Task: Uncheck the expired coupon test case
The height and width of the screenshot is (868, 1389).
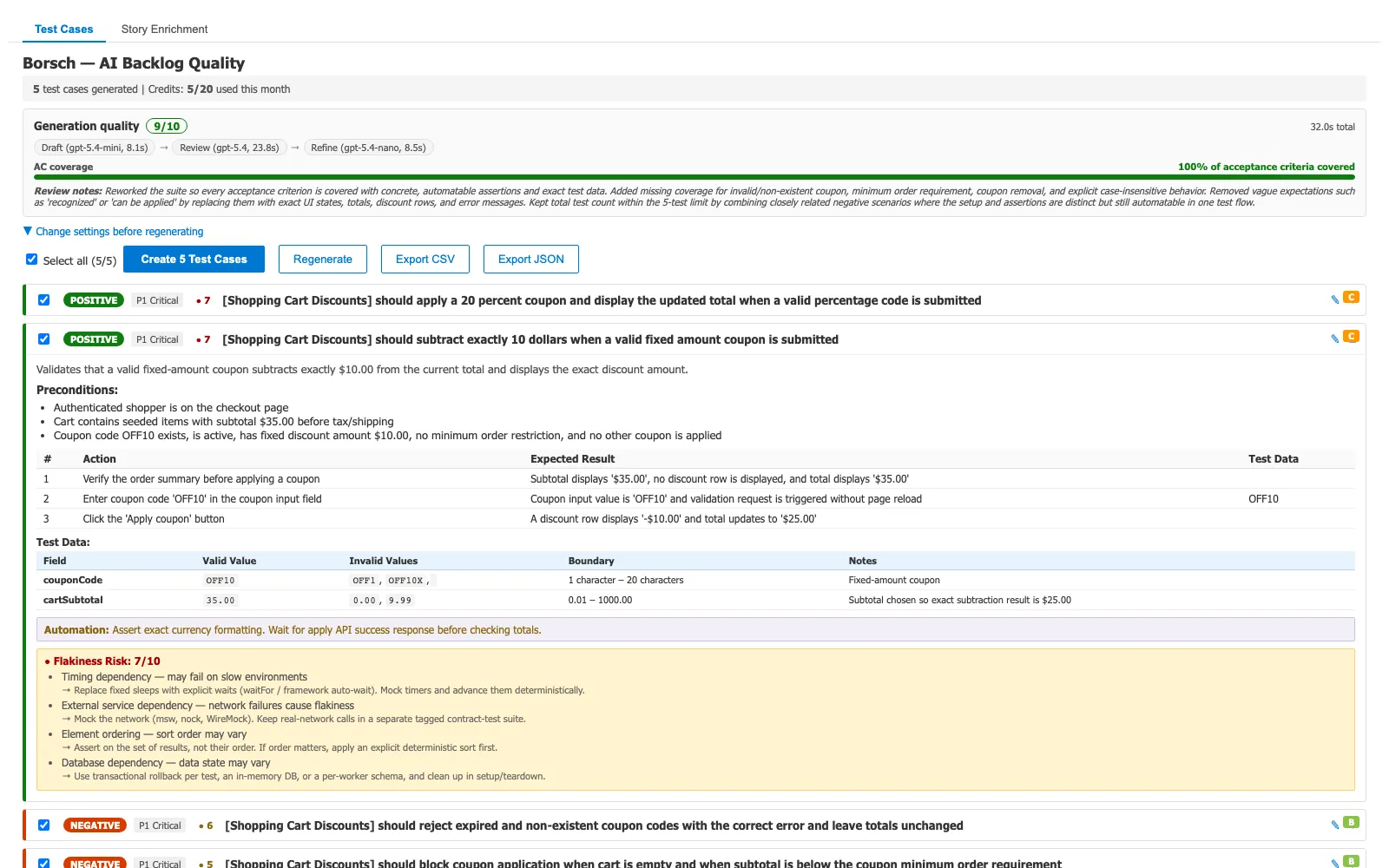Action: [44, 825]
